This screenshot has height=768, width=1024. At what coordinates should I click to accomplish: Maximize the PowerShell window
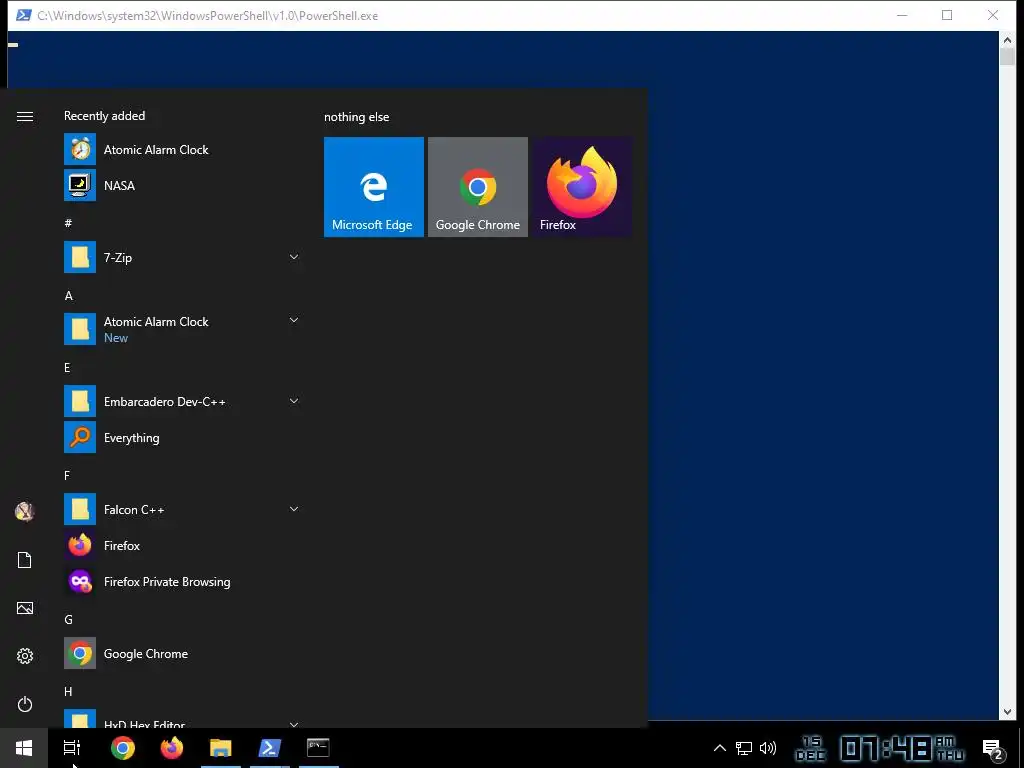pos(947,15)
